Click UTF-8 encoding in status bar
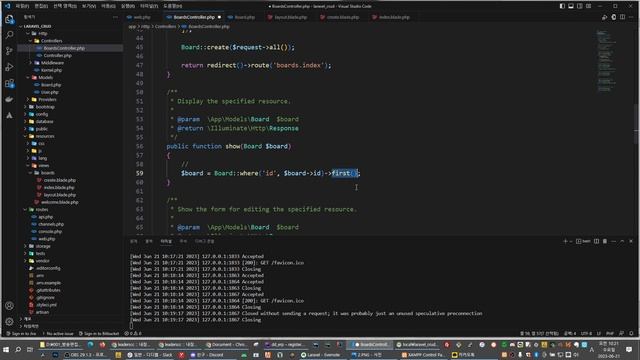Image resolution: width=640 pixels, height=360 pixels. coord(586,333)
